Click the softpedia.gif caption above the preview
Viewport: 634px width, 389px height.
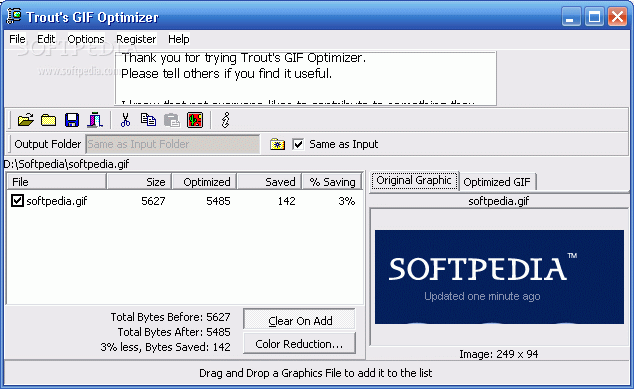pos(499,201)
